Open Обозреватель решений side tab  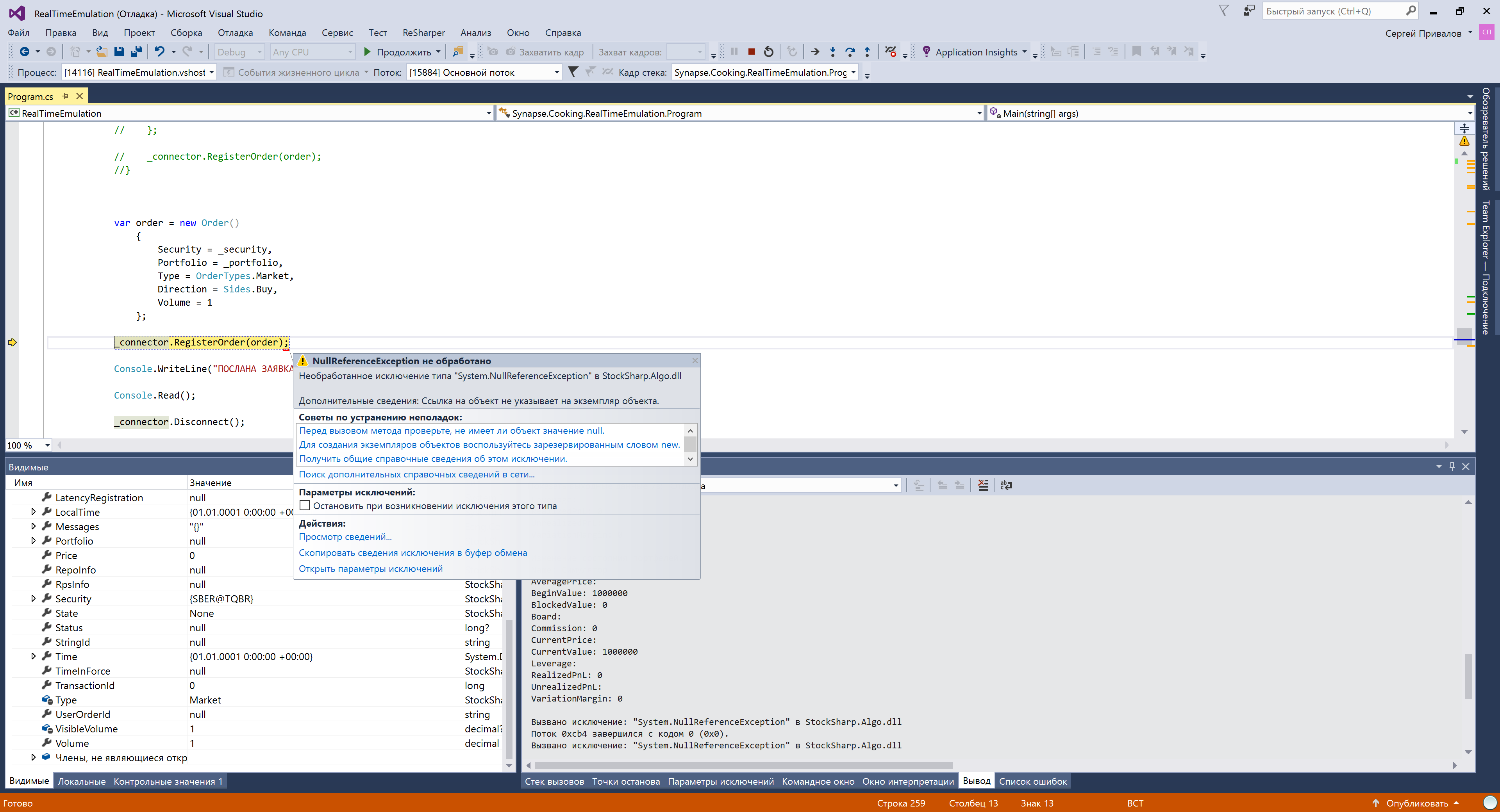tap(1487, 139)
